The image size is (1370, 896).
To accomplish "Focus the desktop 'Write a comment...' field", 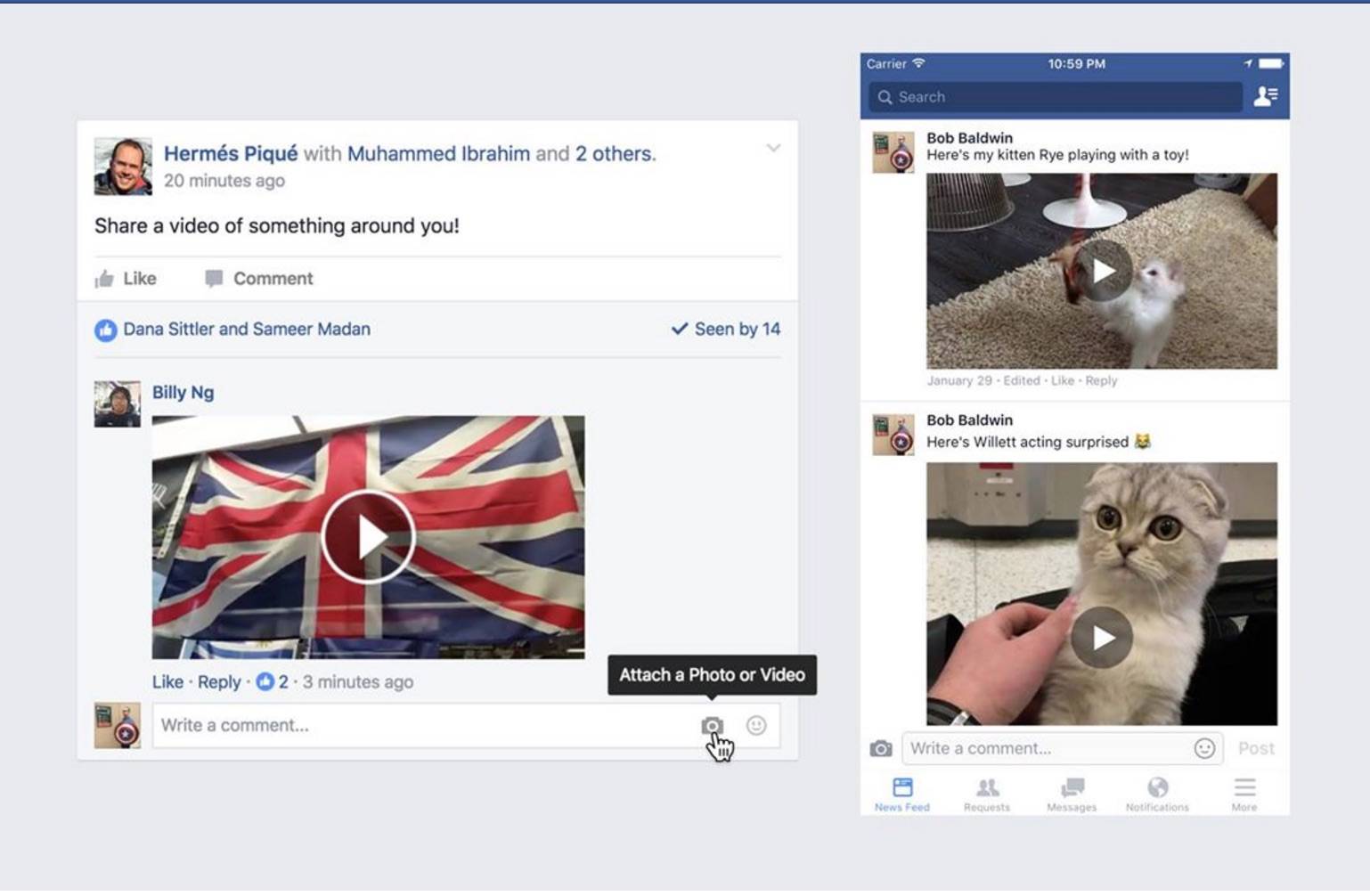I will click(x=466, y=725).
